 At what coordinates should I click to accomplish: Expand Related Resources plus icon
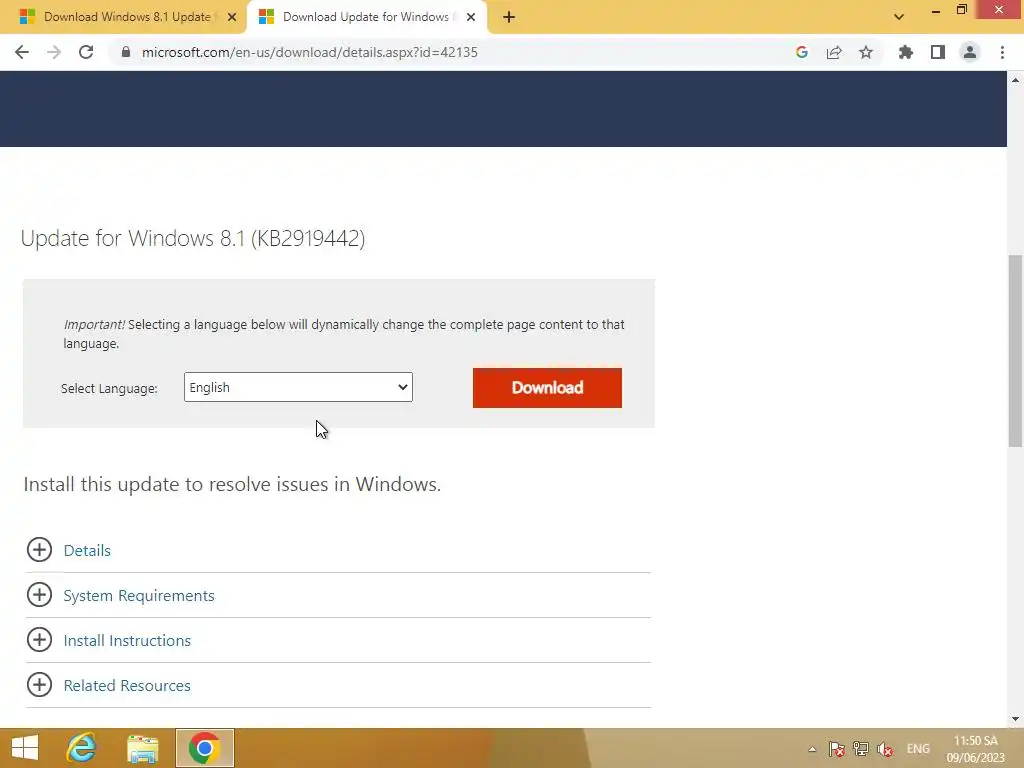coord(39,685)
